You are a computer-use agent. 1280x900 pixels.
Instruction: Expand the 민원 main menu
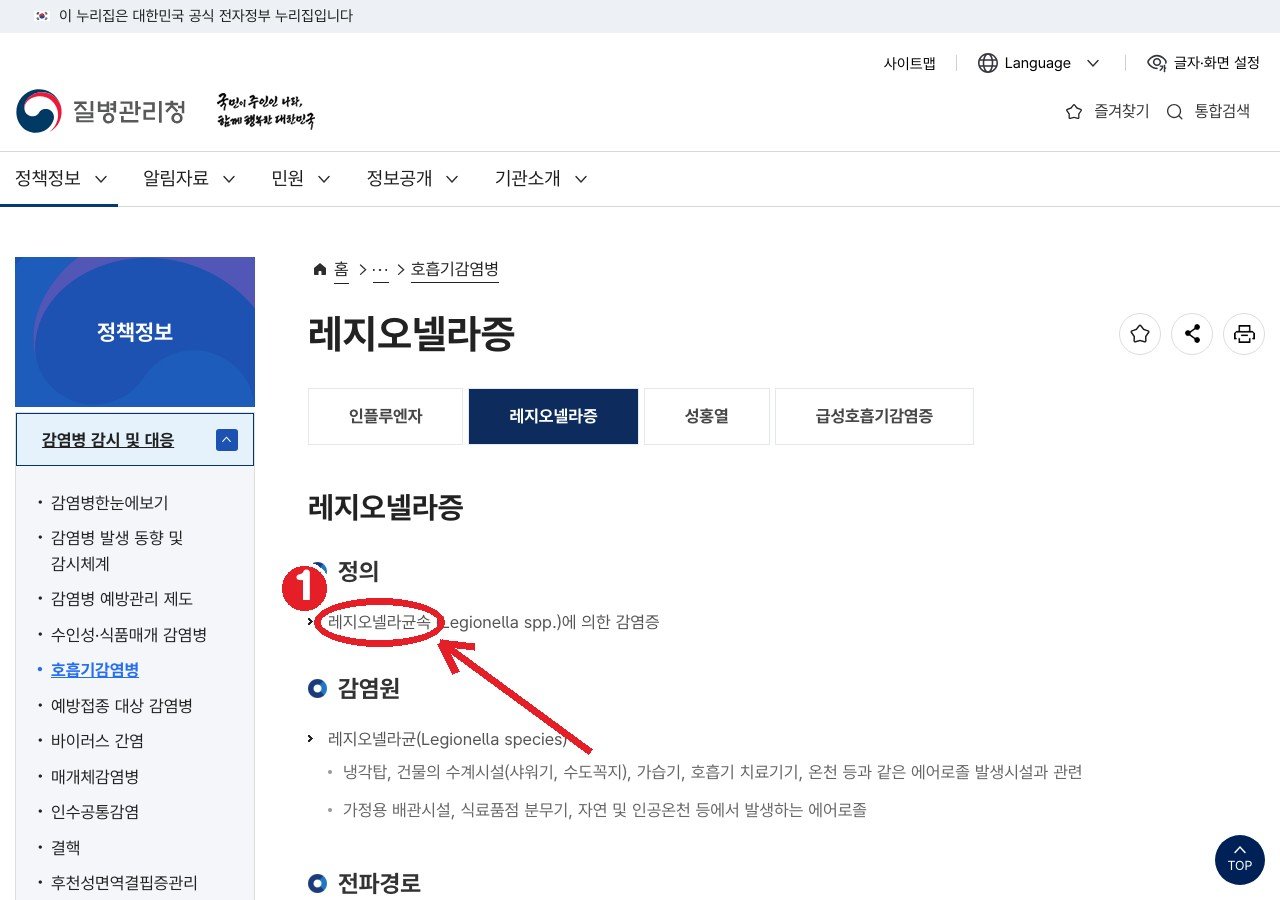point(301,179)
